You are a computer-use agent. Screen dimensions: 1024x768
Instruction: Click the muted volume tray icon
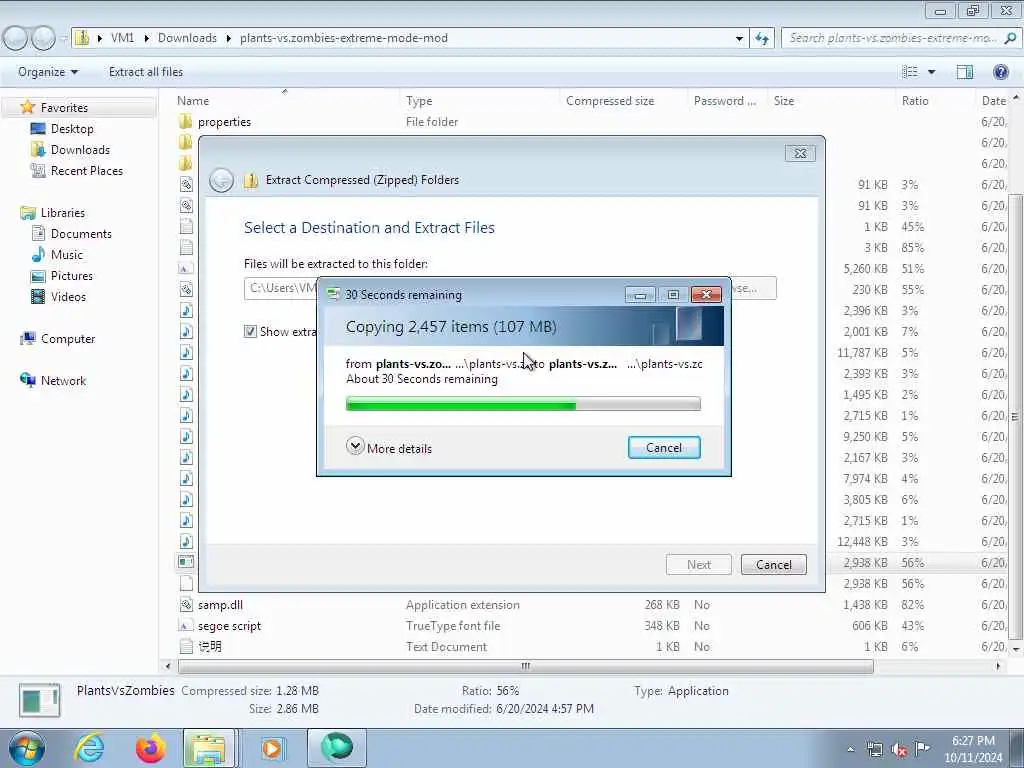pos(899,750)
